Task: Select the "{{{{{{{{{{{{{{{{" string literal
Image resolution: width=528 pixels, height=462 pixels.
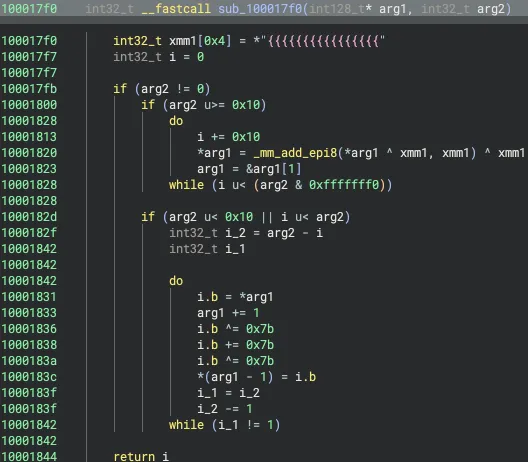Action: pyautogui.click(x=323, y=41)
